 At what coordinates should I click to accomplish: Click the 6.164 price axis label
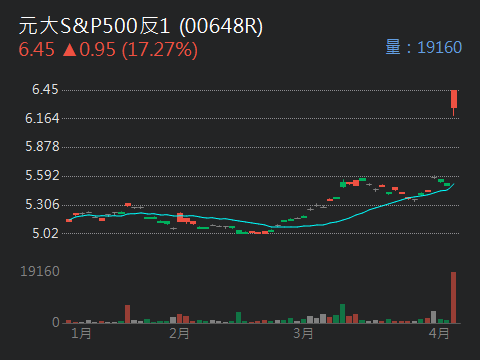(42, 118)
